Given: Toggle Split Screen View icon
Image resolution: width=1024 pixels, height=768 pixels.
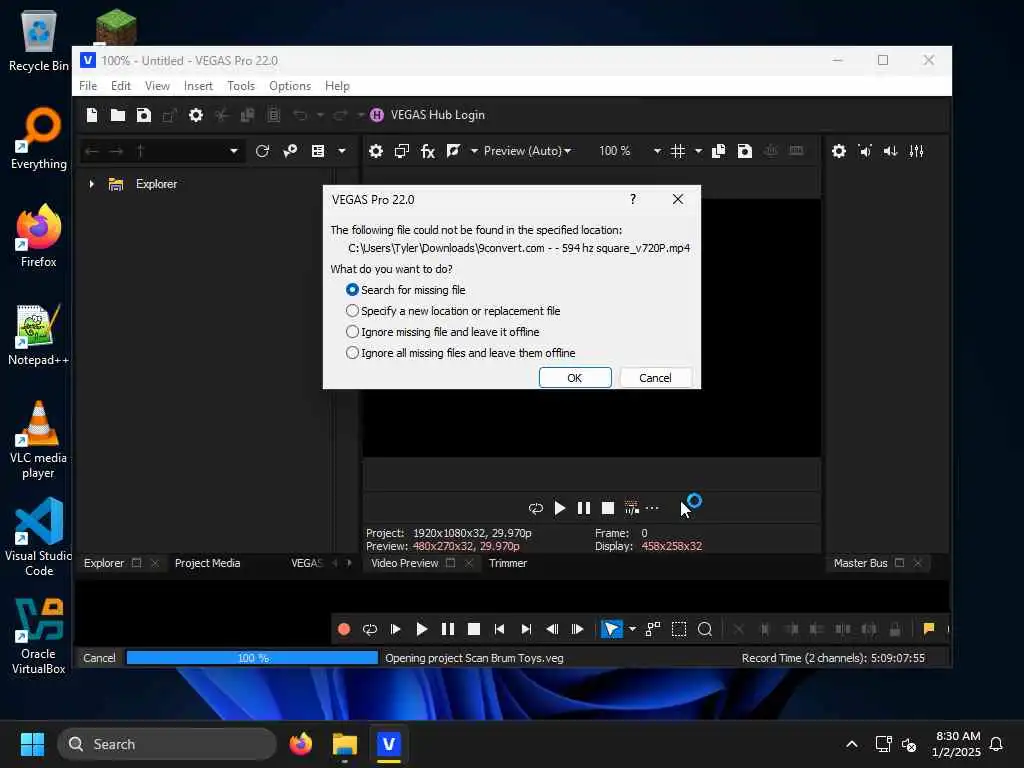Looking at the screenshot, I should pos(453,152).
